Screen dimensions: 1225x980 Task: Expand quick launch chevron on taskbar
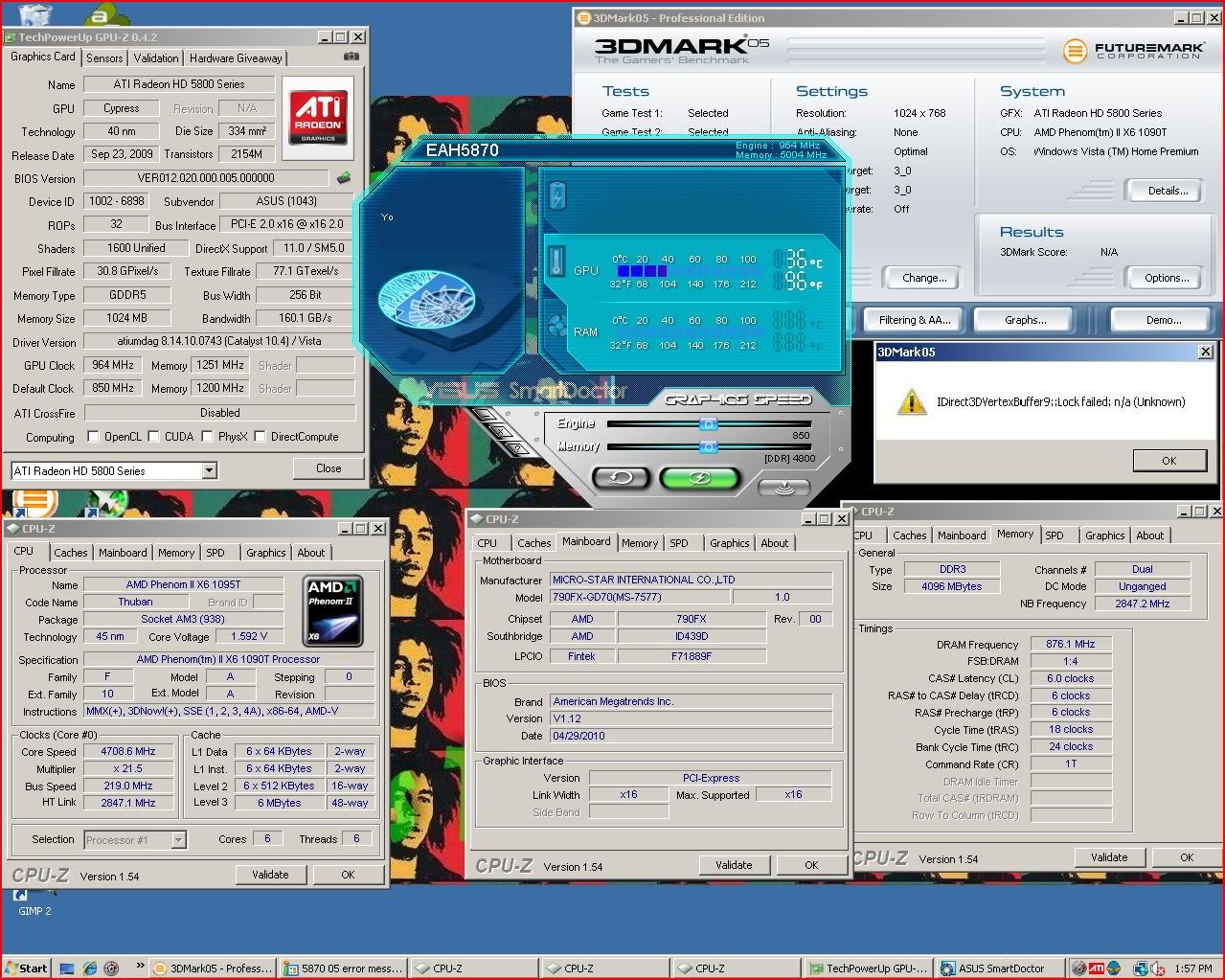click(x=140, y=966)
